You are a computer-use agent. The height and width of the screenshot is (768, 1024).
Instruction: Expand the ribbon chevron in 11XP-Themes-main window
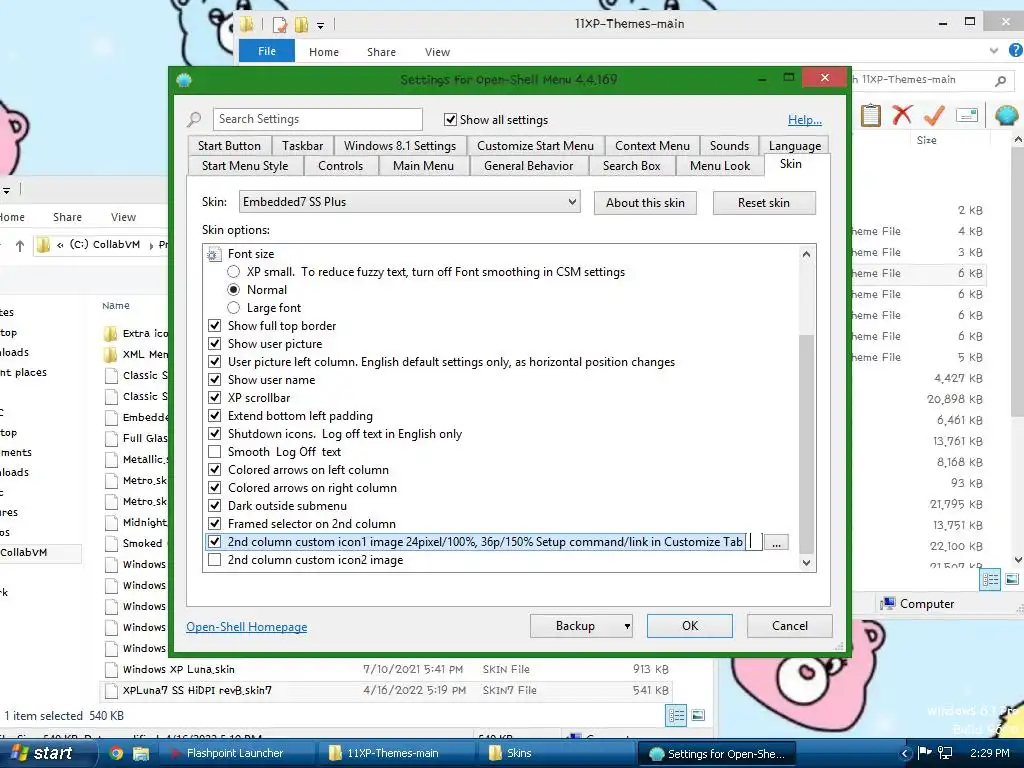tap(993, 50)
